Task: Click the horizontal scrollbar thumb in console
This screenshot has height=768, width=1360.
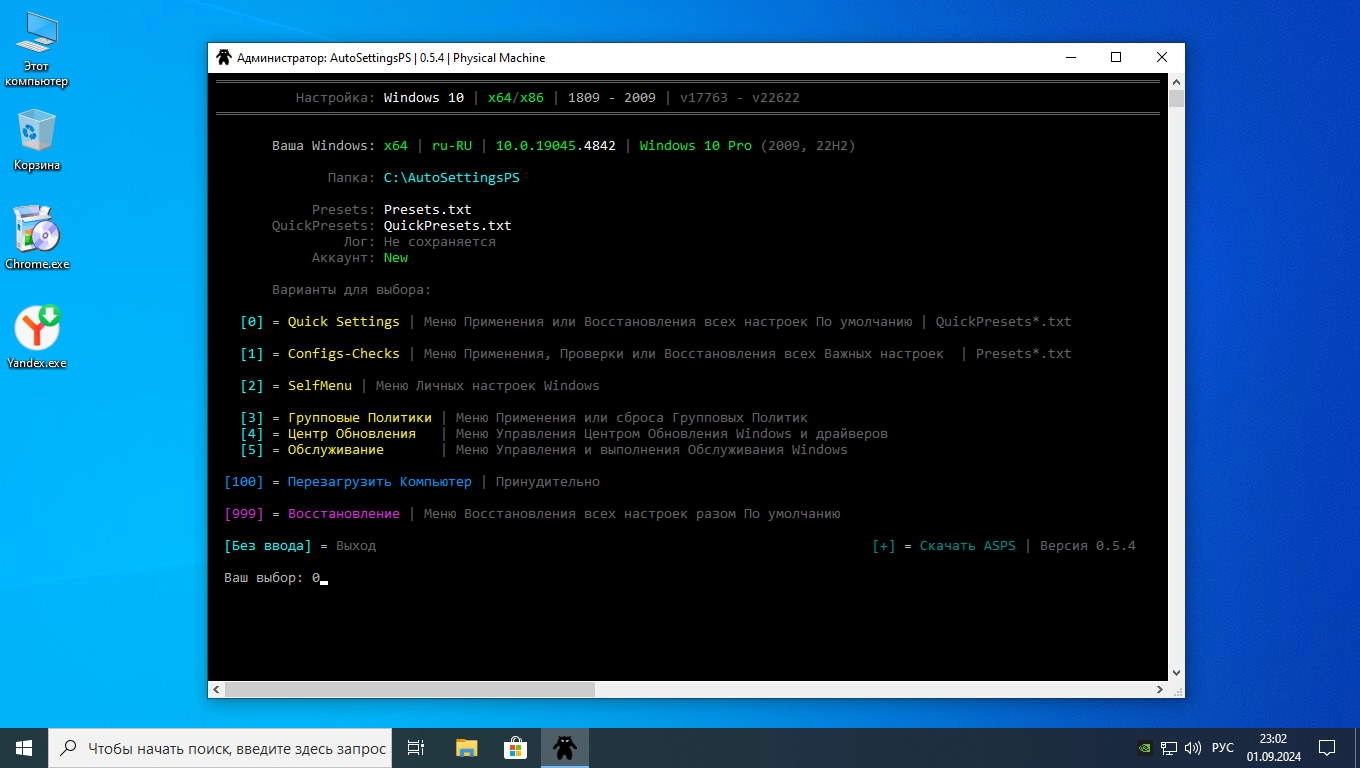Action: click(410, 690)
